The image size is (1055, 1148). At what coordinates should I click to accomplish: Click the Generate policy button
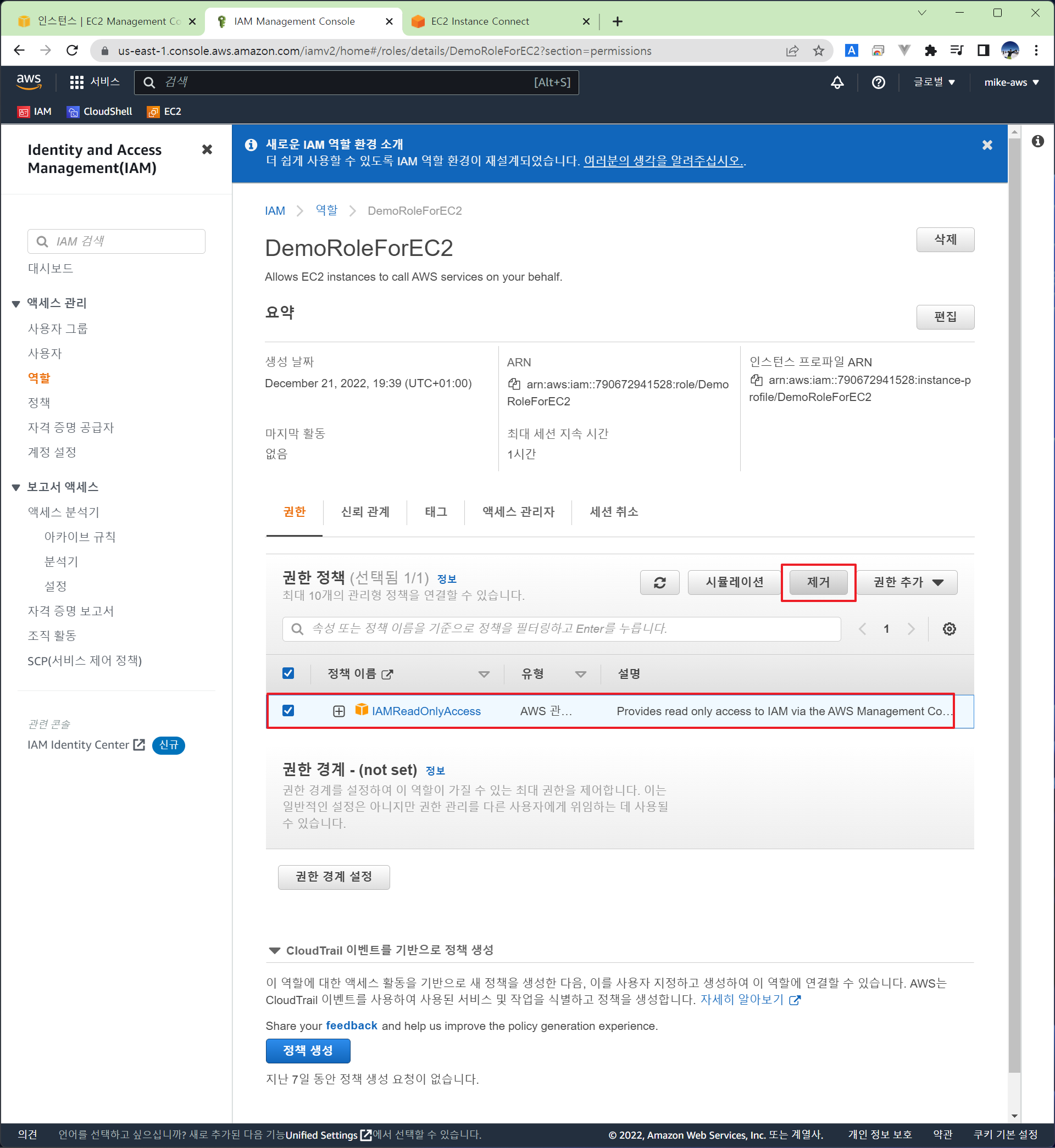308,1050
